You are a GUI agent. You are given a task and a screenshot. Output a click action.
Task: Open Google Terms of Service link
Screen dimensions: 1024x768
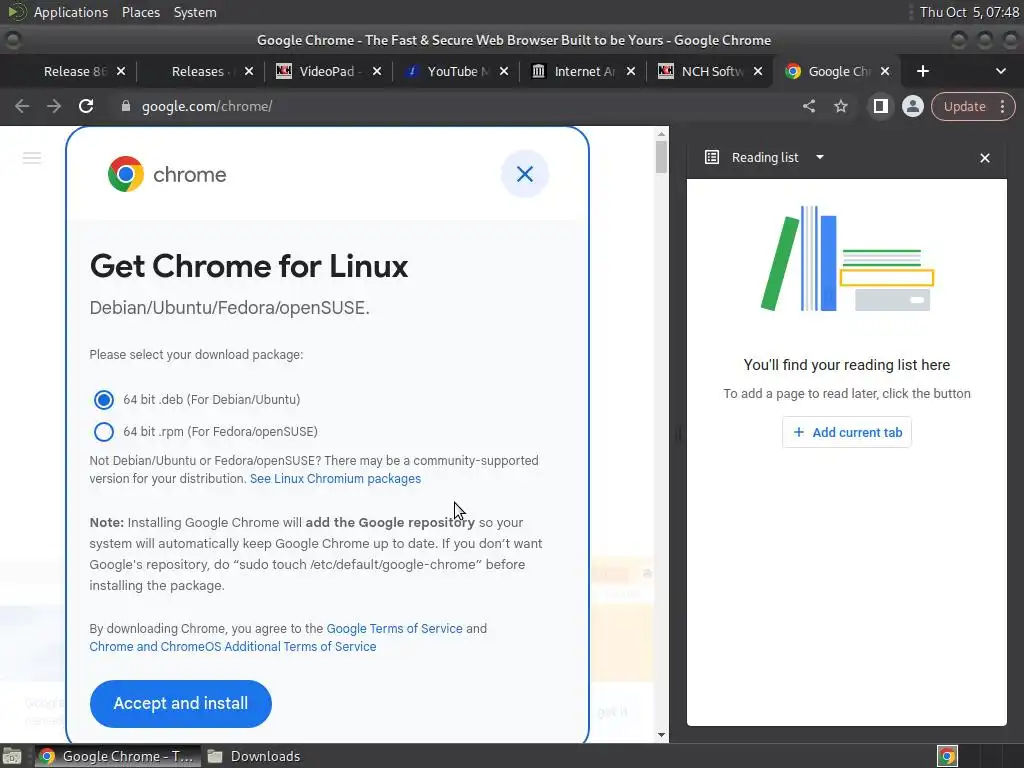click(x=394, y=628)
